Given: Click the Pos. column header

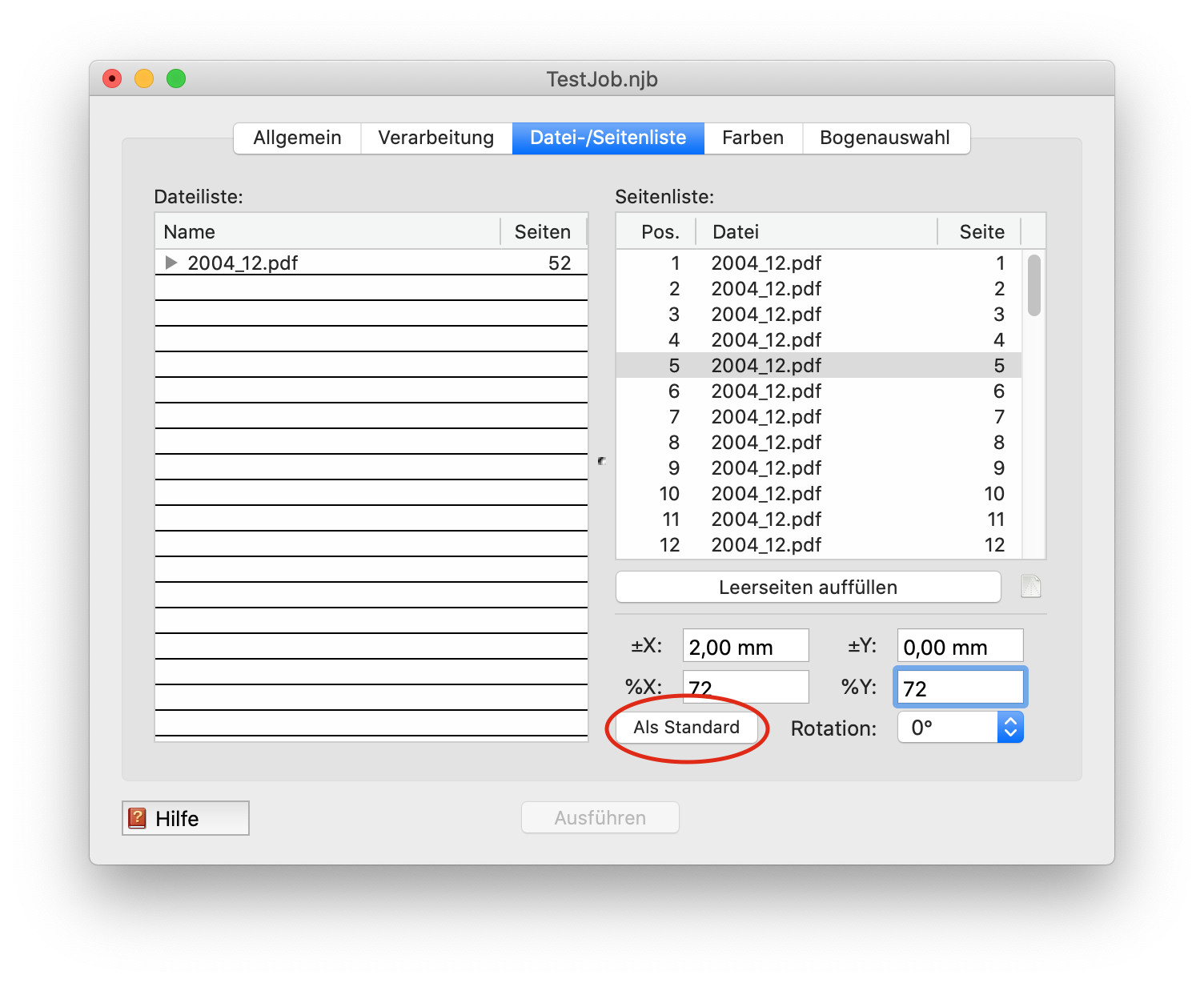Looking at the screenshot, I should click(659, 232).
